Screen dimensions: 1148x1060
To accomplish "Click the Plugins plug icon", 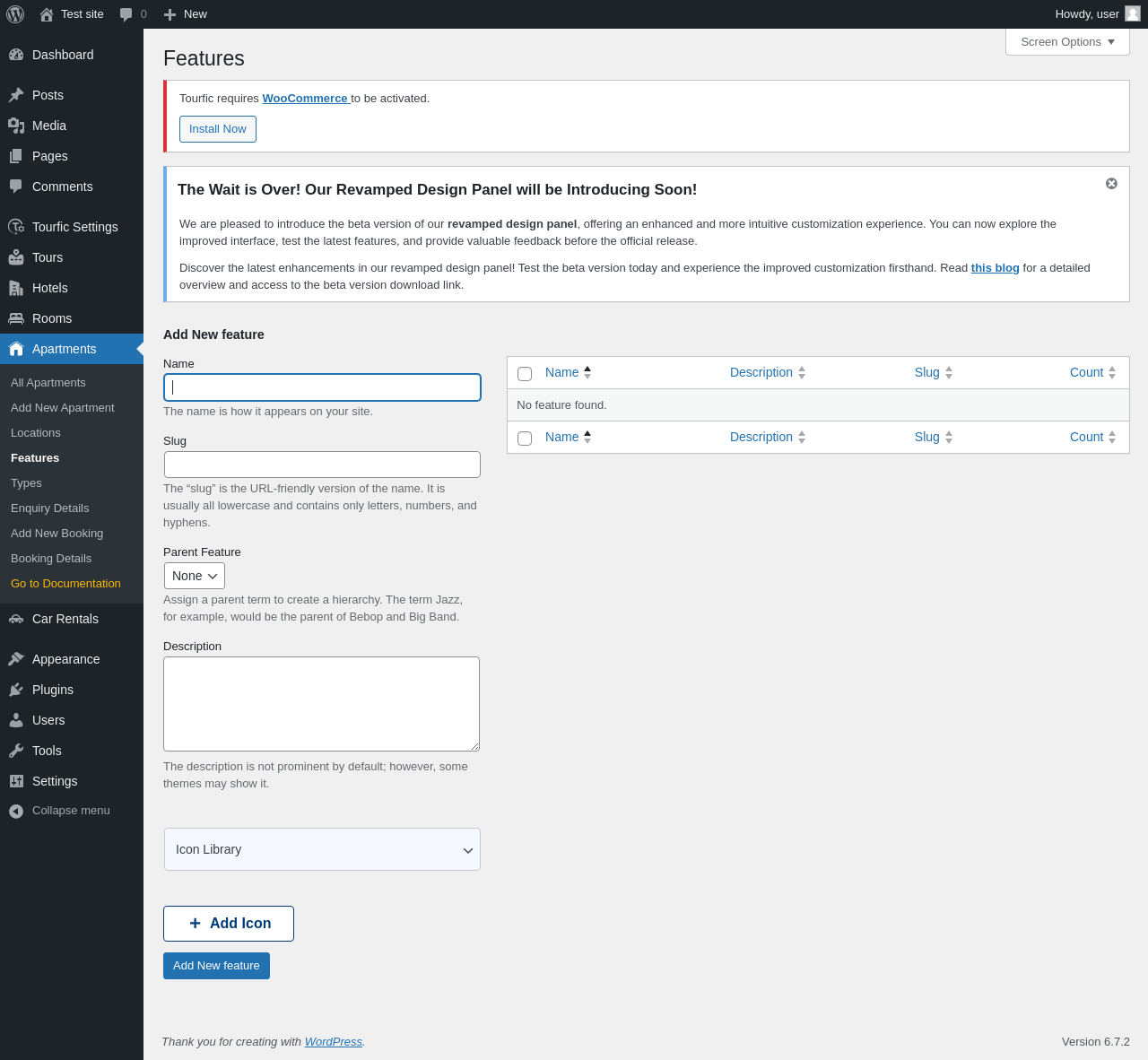I will (x=16, y=690).
